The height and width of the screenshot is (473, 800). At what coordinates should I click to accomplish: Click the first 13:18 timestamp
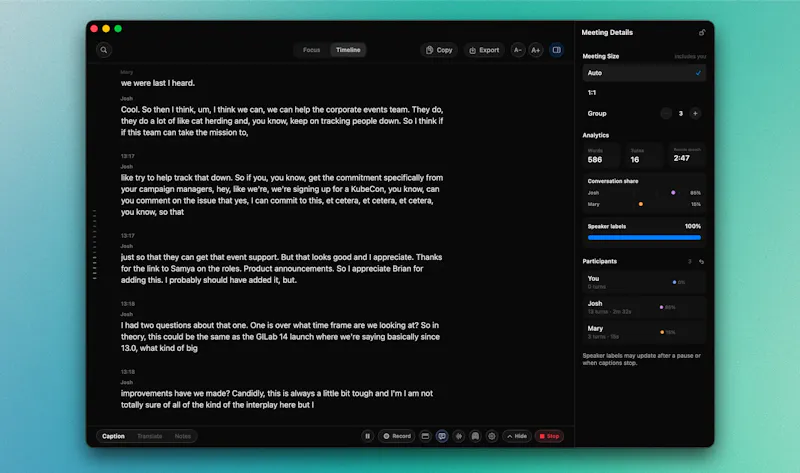[x=128, y=304]
